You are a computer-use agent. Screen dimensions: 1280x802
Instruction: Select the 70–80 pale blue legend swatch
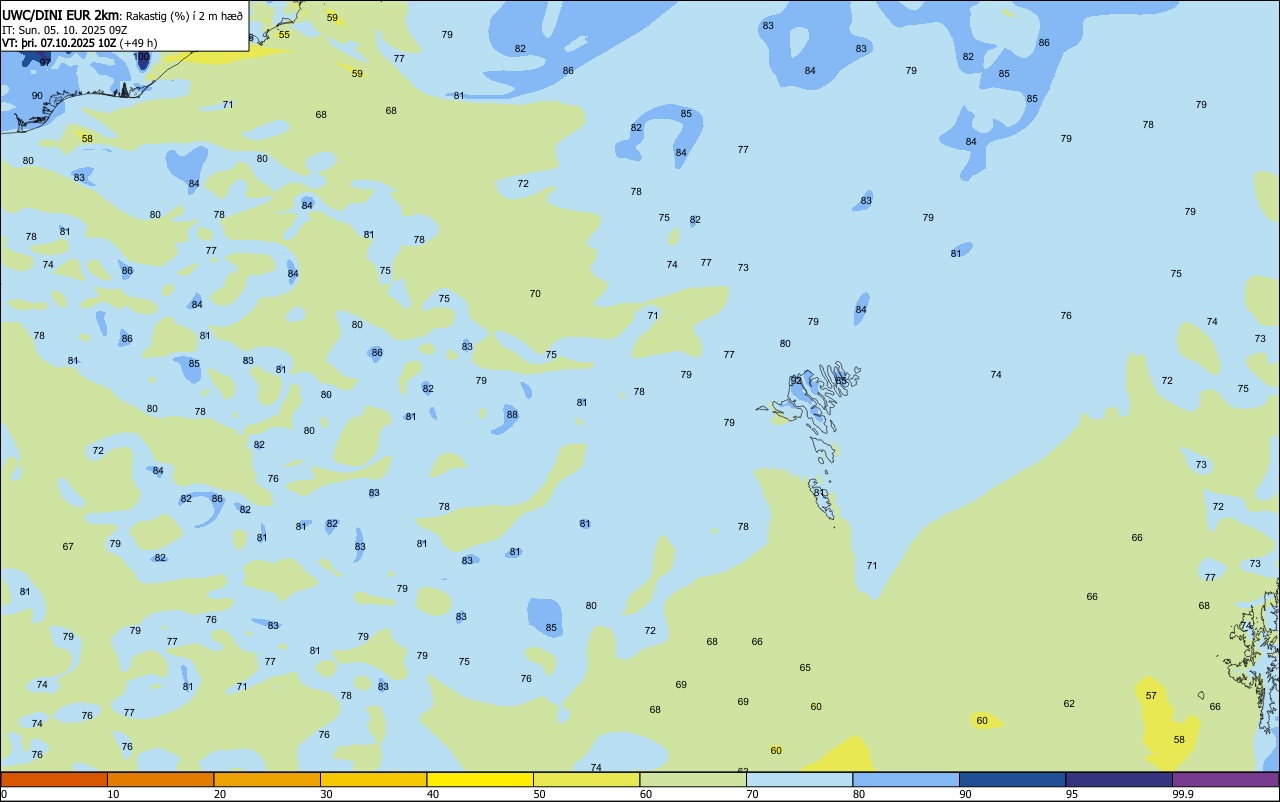click(799, 779)
